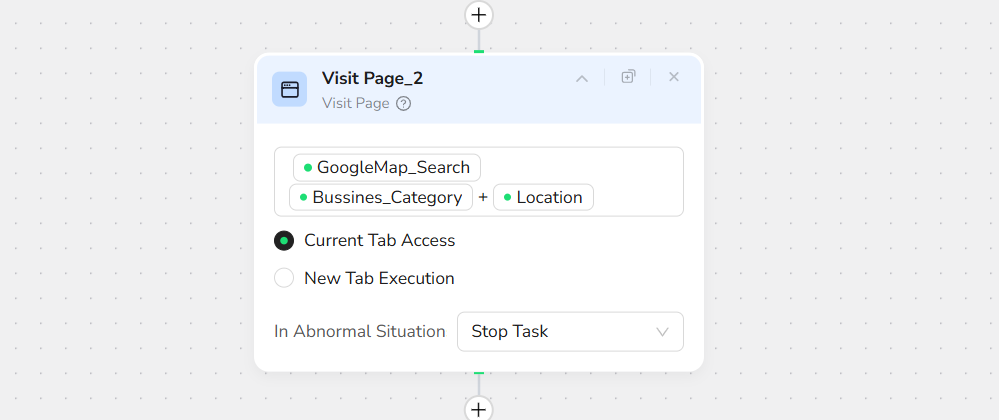The height and width of the screenshot is (420, 999).
Task: Duplicate the Visit Page_2 node
Action: [x=628, y=77]
